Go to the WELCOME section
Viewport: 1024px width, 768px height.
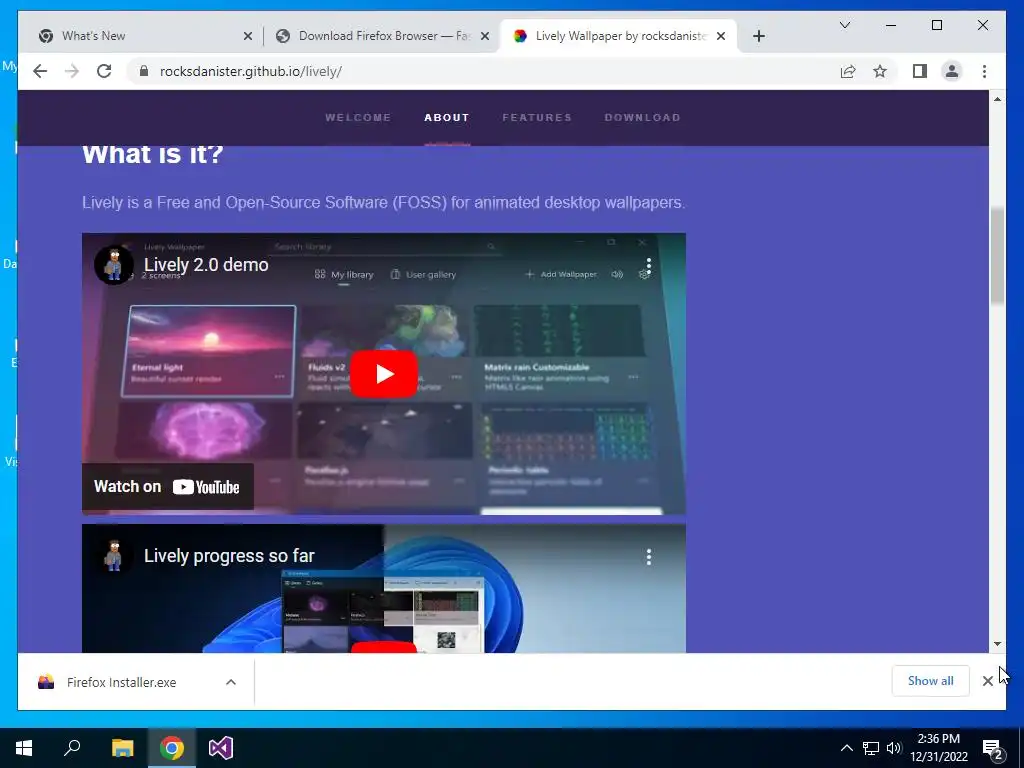[x=358, y=118]
